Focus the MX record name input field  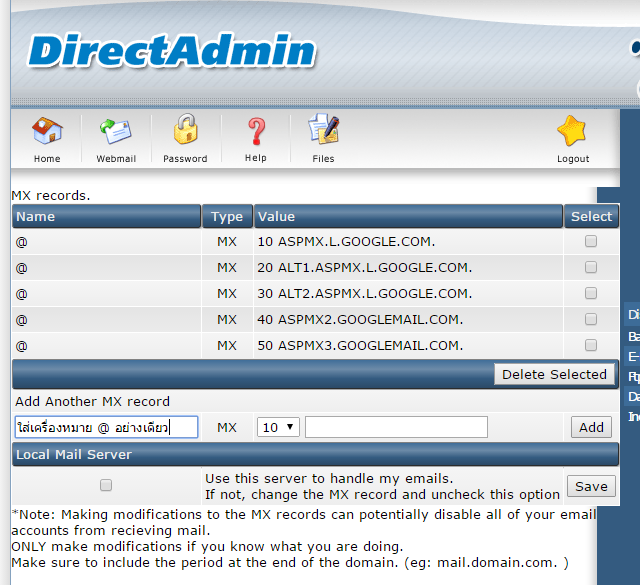107,427
